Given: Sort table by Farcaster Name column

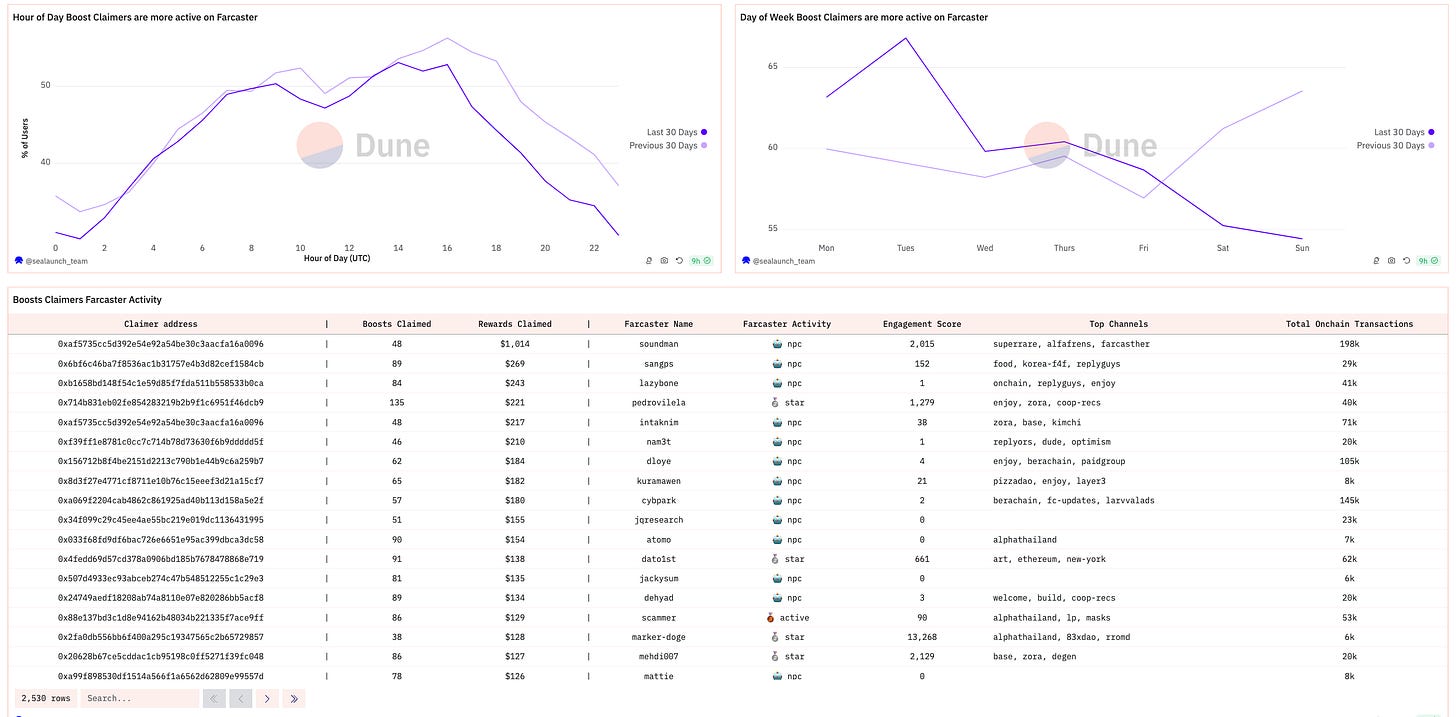Looking at the screenshot, I should pyautogui.click(x=659, y=324).
